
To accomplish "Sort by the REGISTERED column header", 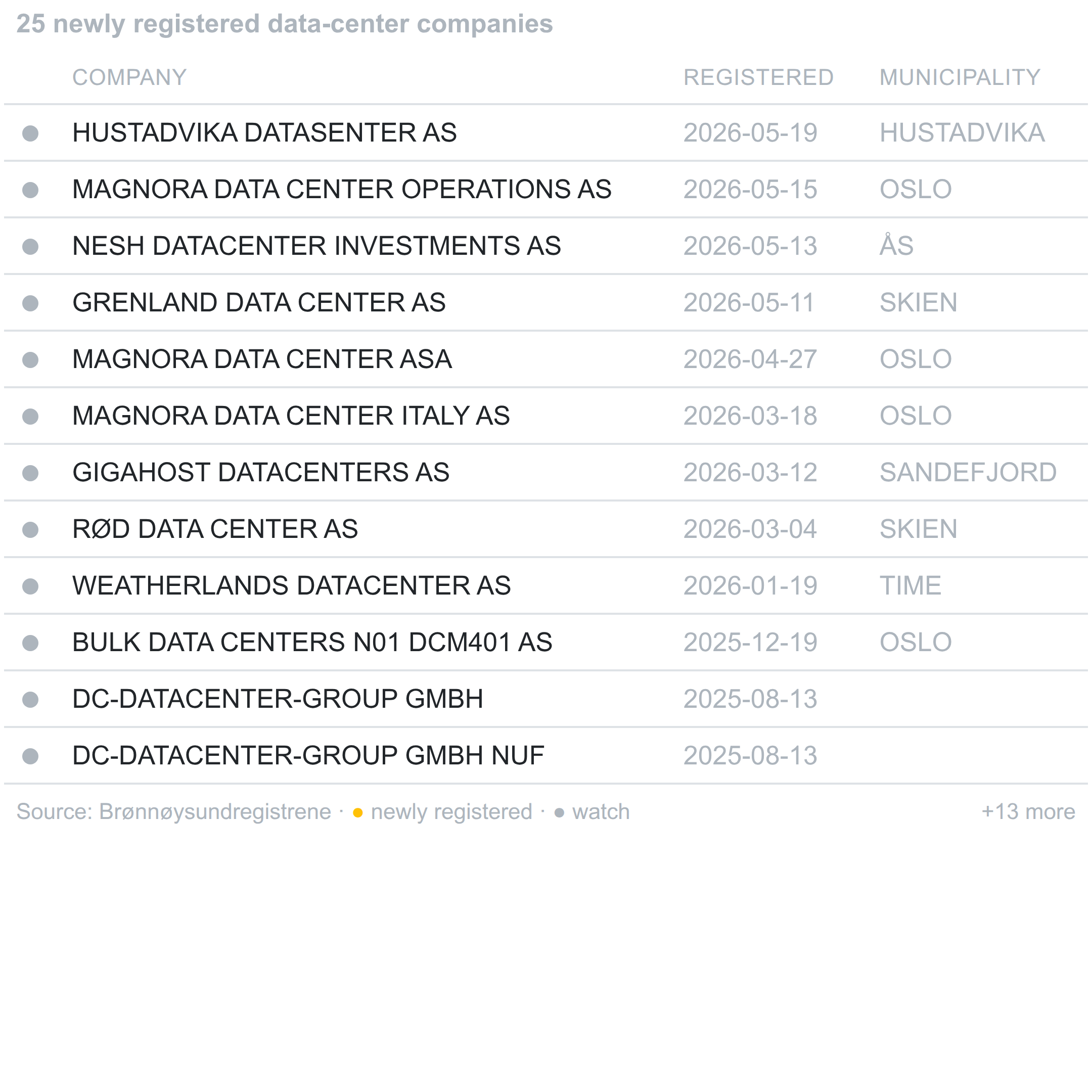I will 758,77.
